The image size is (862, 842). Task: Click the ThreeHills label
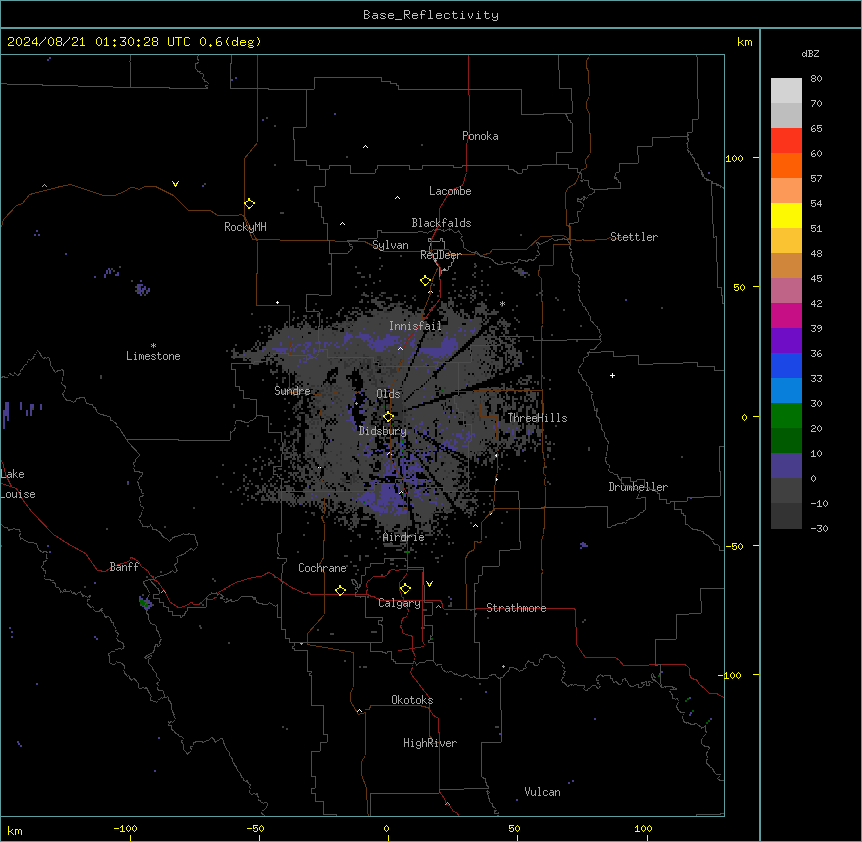tap(537, 418)
